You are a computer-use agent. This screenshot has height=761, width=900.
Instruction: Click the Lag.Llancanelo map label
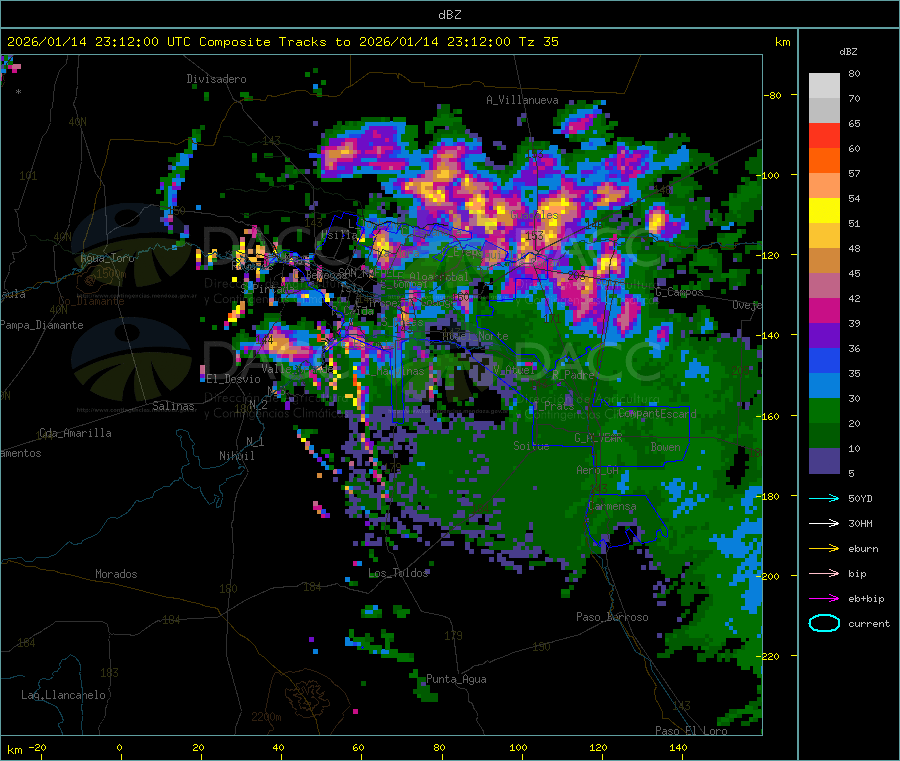click(x=63, y=696)
